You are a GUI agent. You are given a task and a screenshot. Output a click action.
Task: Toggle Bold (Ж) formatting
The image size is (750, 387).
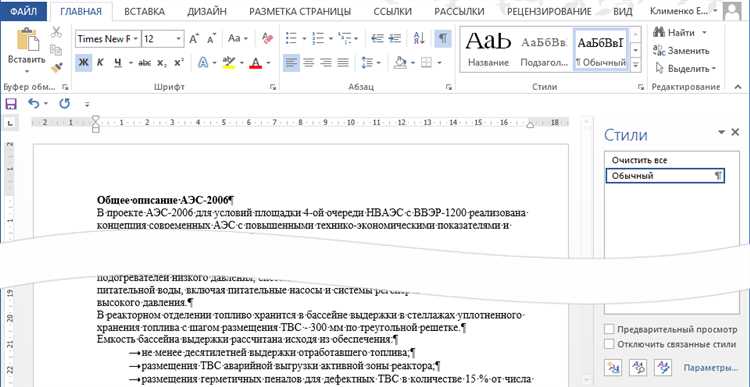(x=83, y=63)
